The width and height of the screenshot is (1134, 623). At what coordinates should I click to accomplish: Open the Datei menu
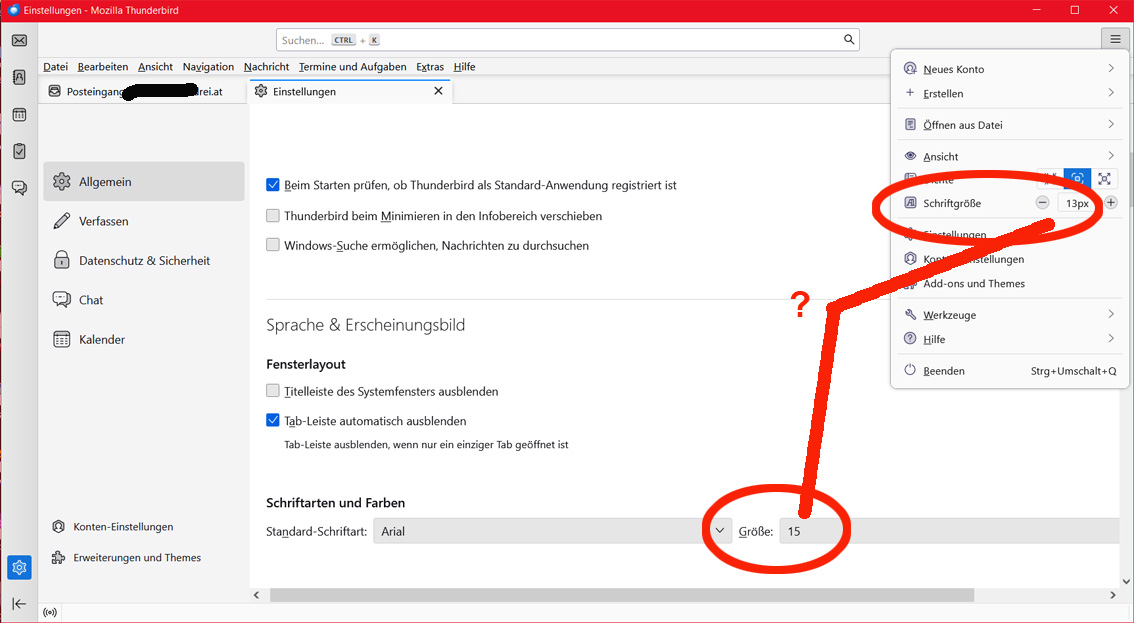(56, 67)
